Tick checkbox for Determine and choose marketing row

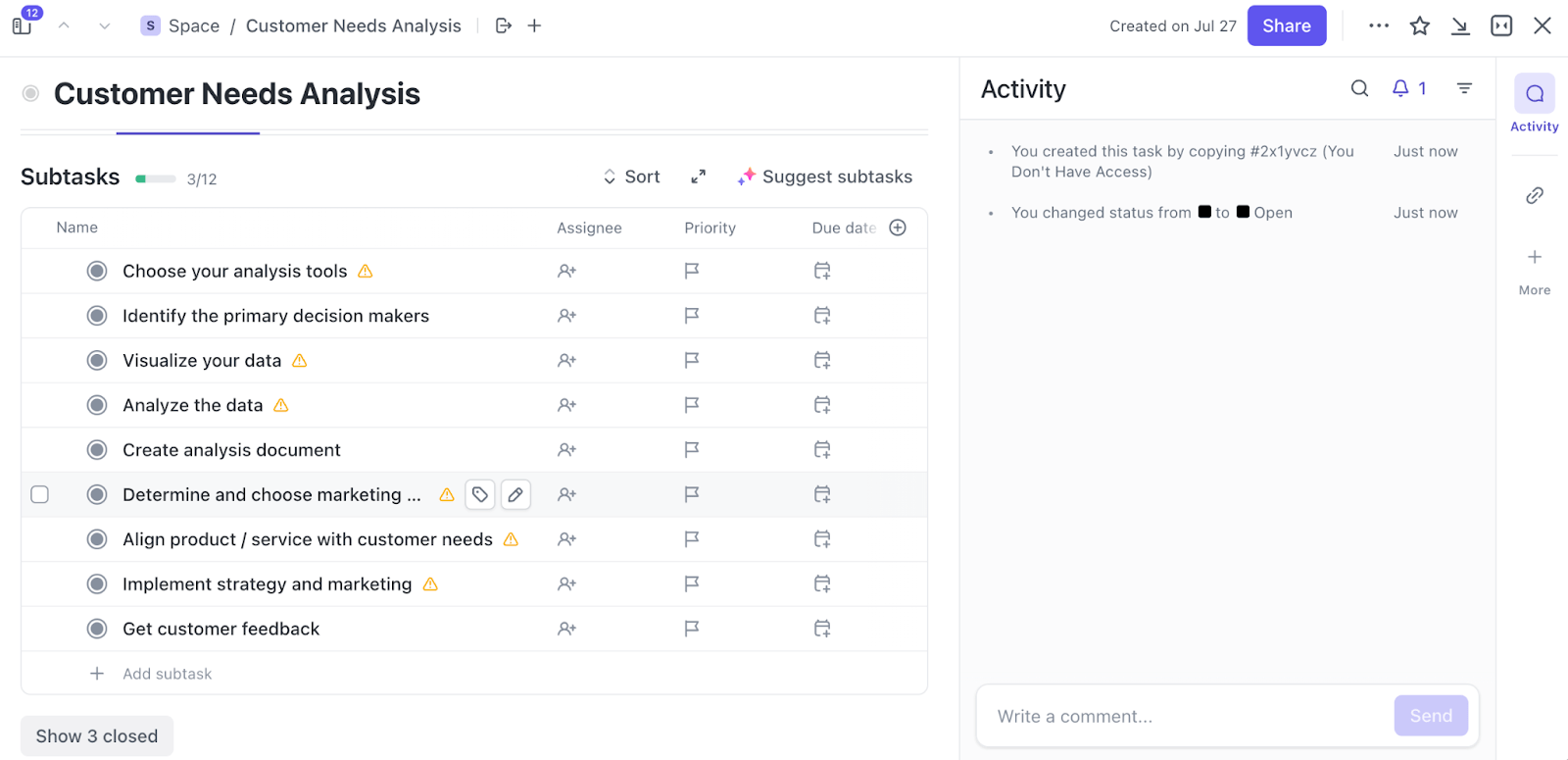40,494
